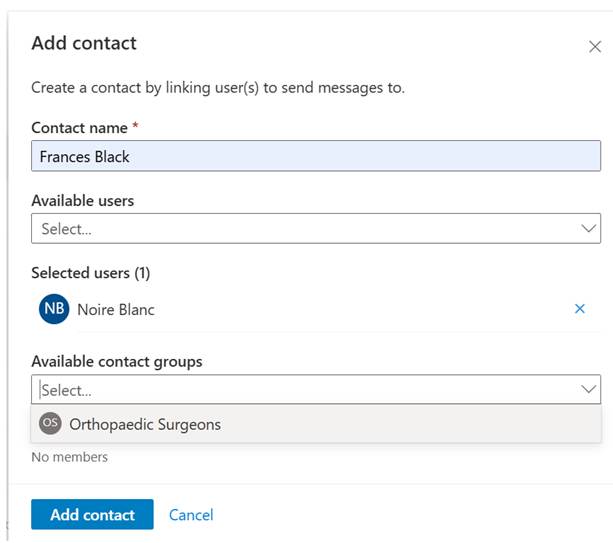Click the Noire Blanc user name
The image size is (613, 543).
116,310
